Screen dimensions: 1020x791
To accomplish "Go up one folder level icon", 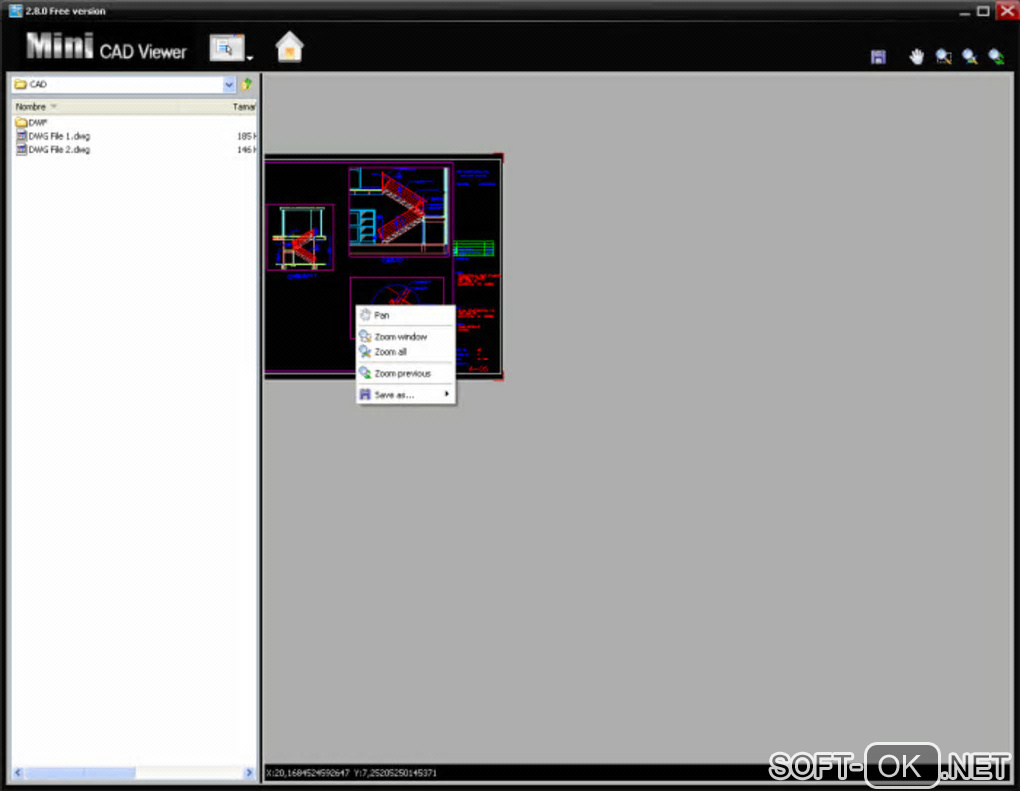I will coord(247,84).
